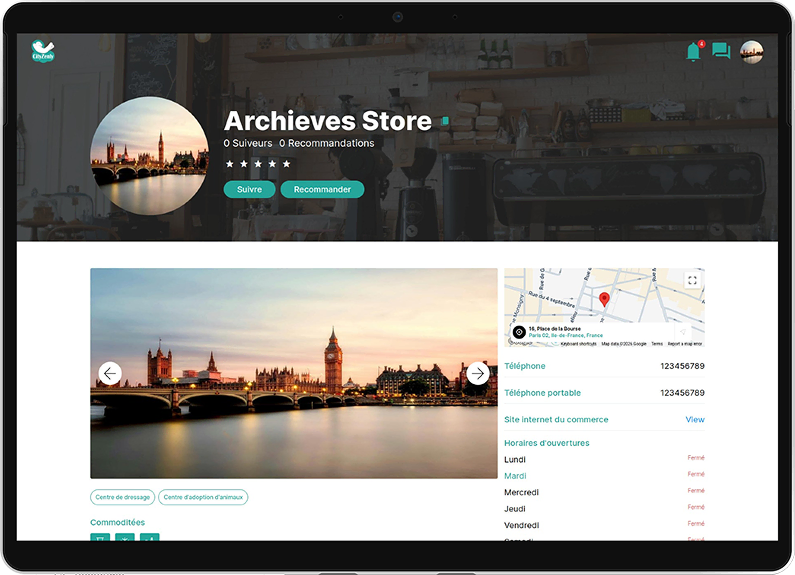The width and height of the screenshot is (795, 575).
Task: Click the Téléphone portable label
Action: [542, 392]
